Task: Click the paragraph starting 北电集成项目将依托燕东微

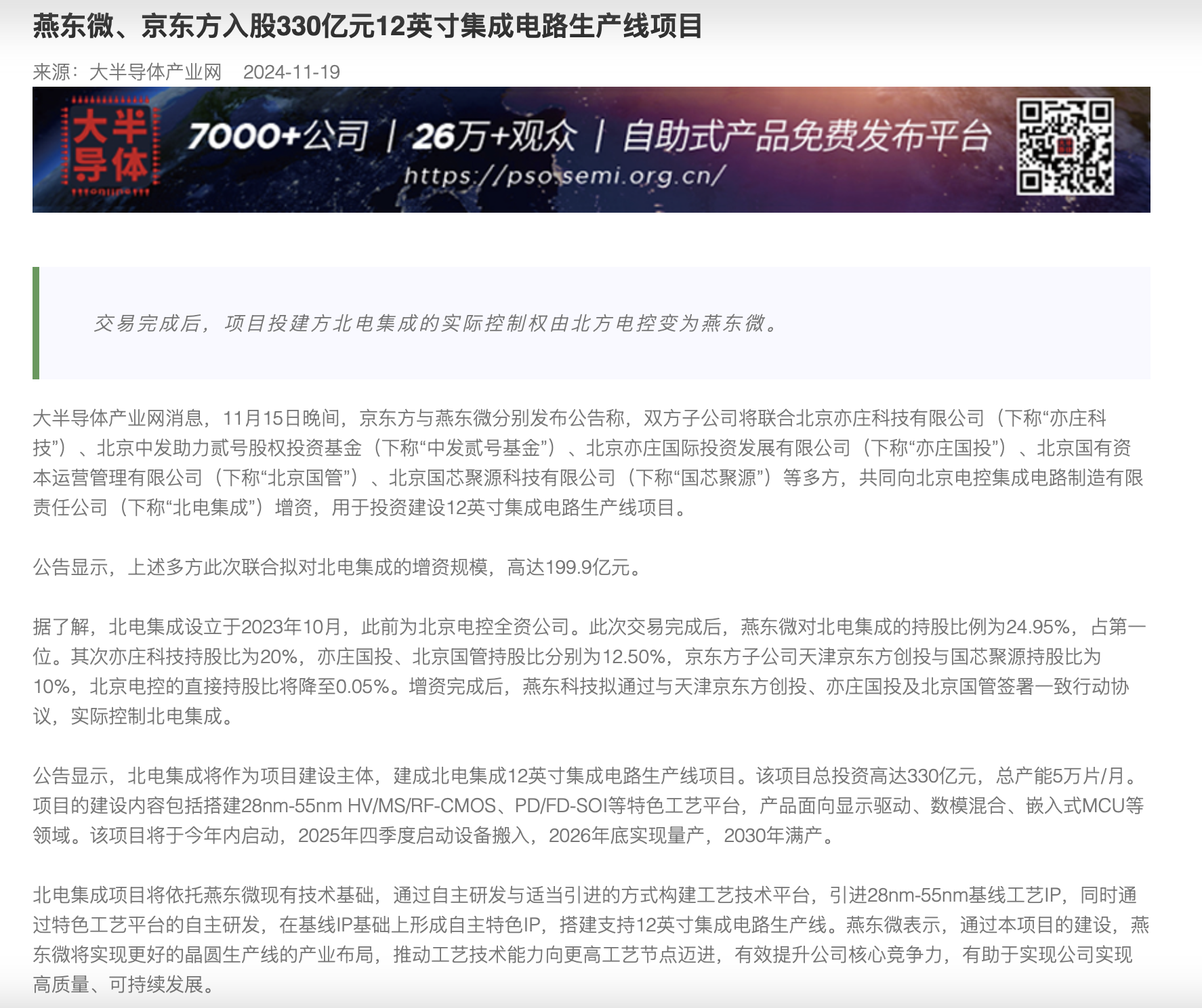Action: 591,940
